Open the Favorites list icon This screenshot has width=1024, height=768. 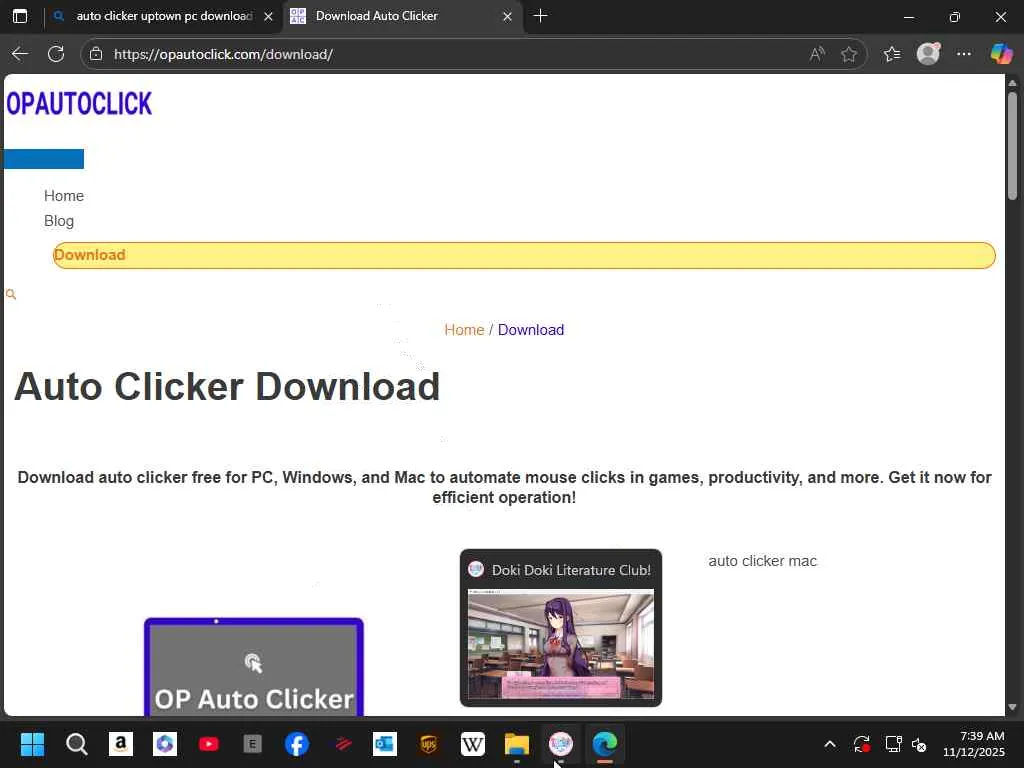pyautogui.click(x=891, y=54)
